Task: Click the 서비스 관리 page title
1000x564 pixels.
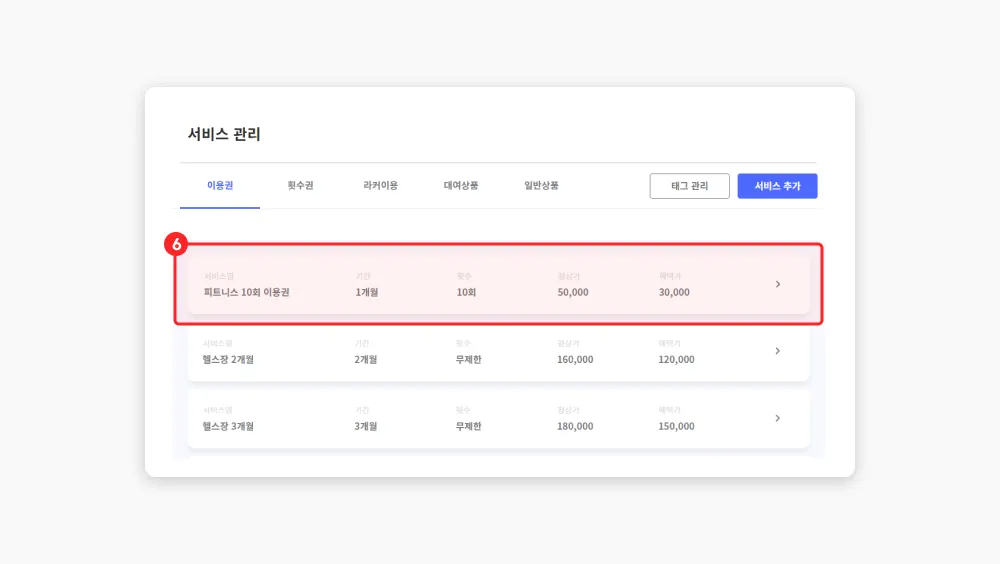Action: coord(224,134)
